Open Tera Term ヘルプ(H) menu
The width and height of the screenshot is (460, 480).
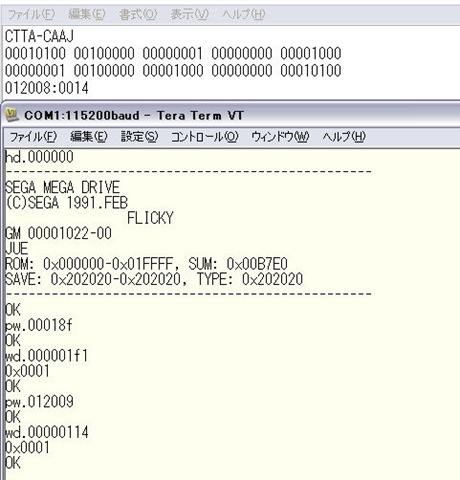[x=344, y=137]
